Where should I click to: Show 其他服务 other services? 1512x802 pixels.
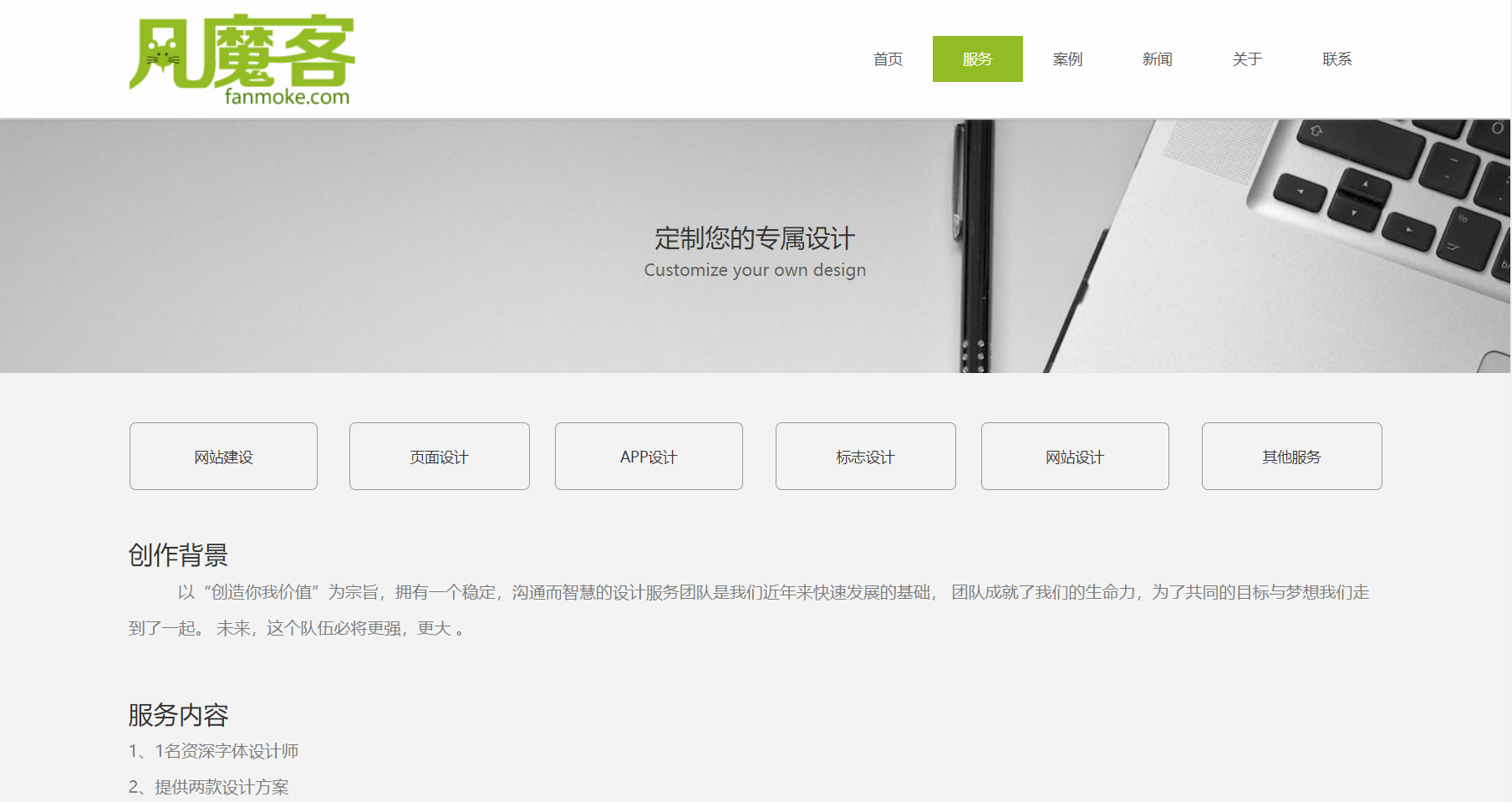(x=1291, y=457)
